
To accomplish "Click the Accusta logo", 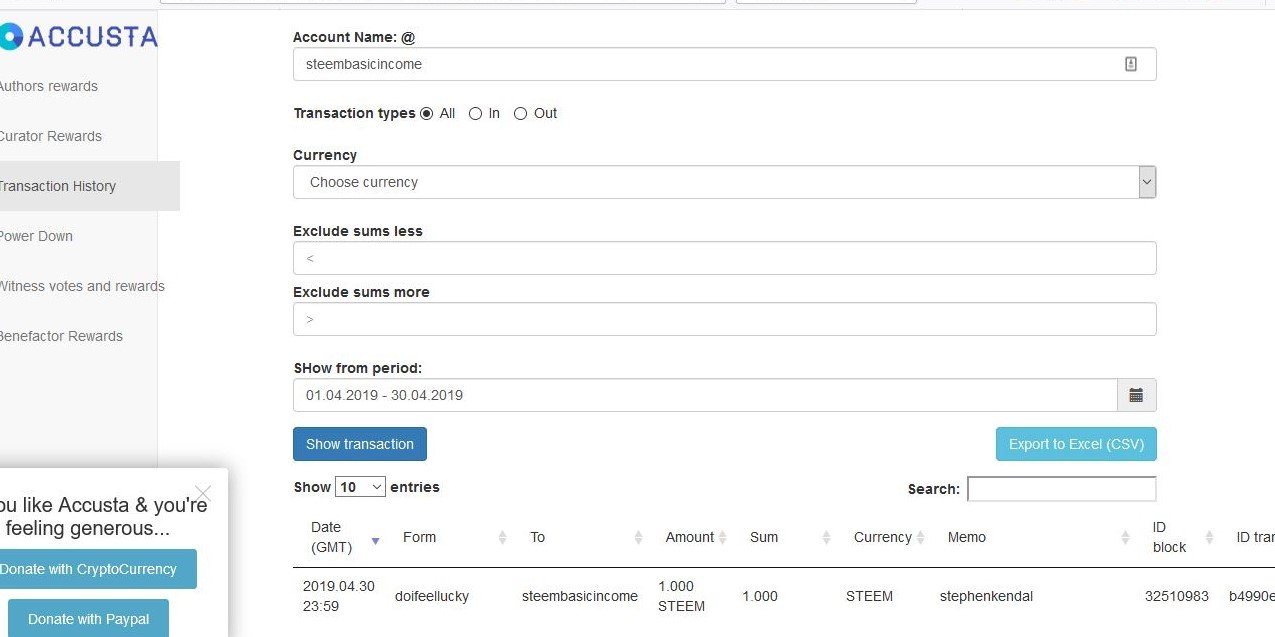I will point(78,37).
